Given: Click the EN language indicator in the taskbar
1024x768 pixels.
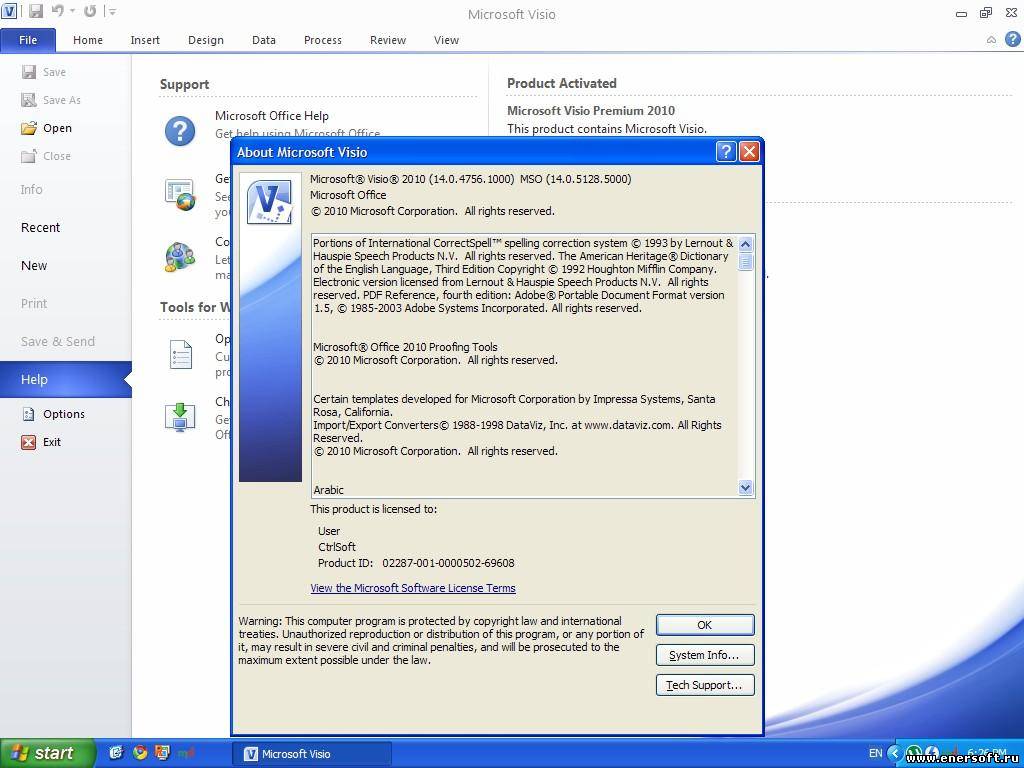Looking at the screenshot, I should coord(876,753).
